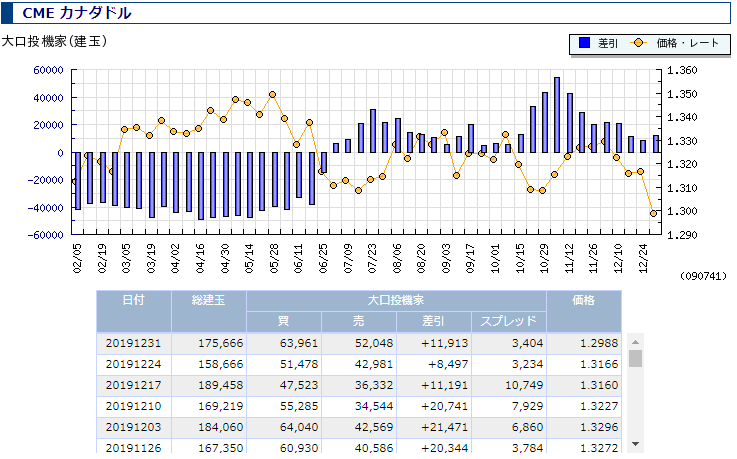Click the 価格 column header
The height and width of the screenshot is (459, 737).
[x=584, y=311]
